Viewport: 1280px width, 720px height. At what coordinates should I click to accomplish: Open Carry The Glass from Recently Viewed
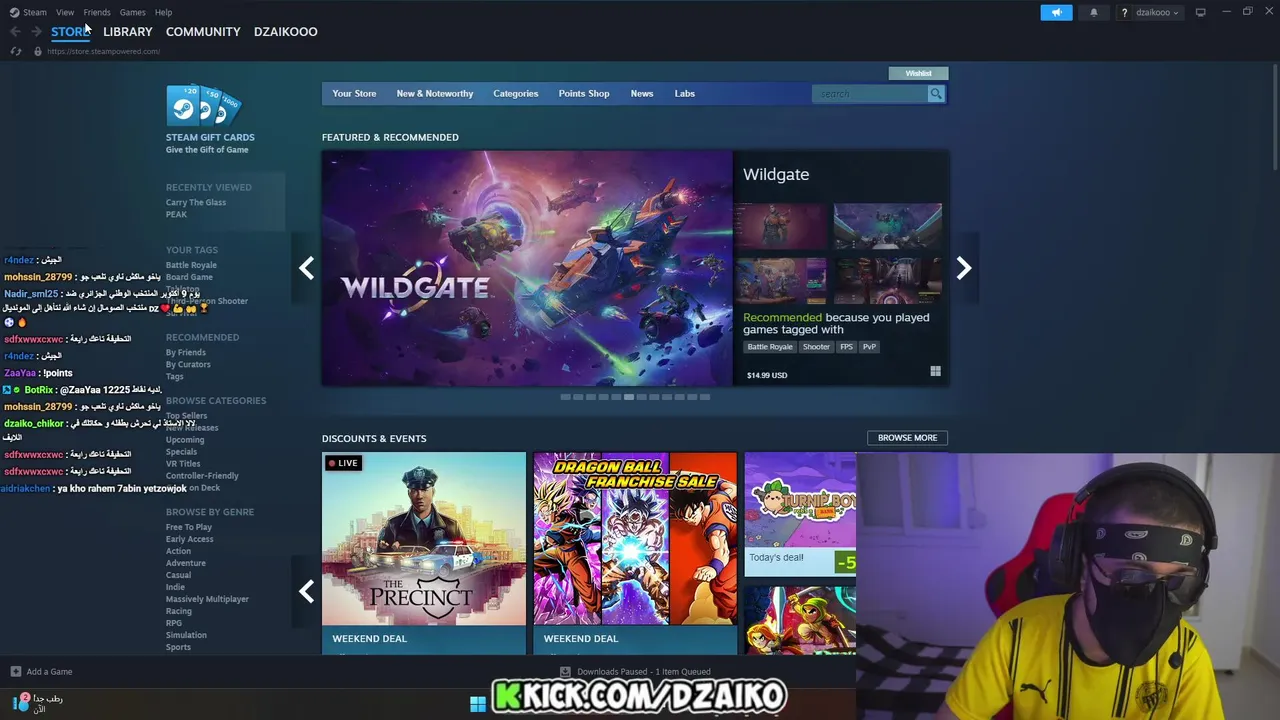tap(196, 203)
